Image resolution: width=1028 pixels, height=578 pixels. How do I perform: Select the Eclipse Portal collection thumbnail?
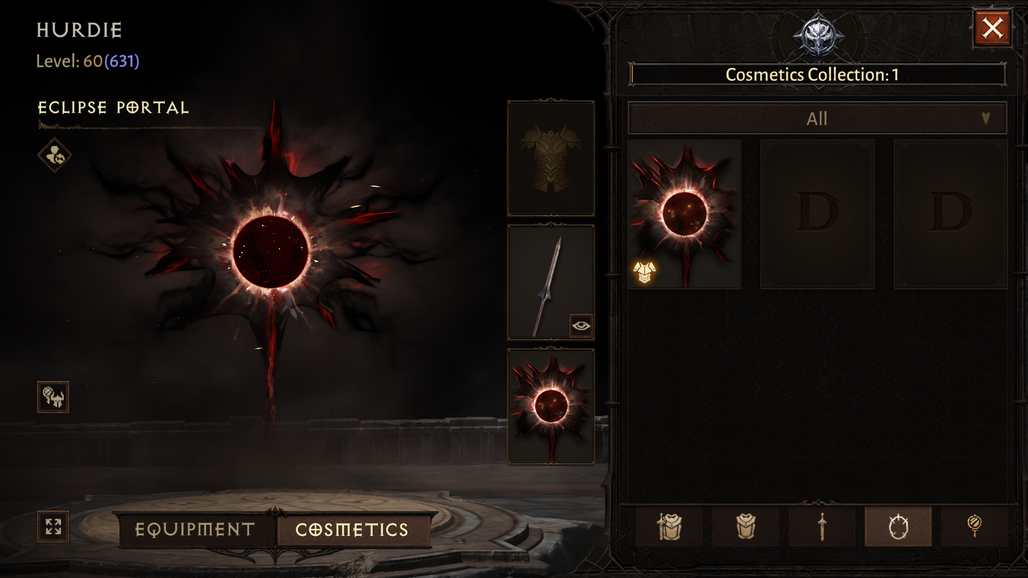[684, 214]
